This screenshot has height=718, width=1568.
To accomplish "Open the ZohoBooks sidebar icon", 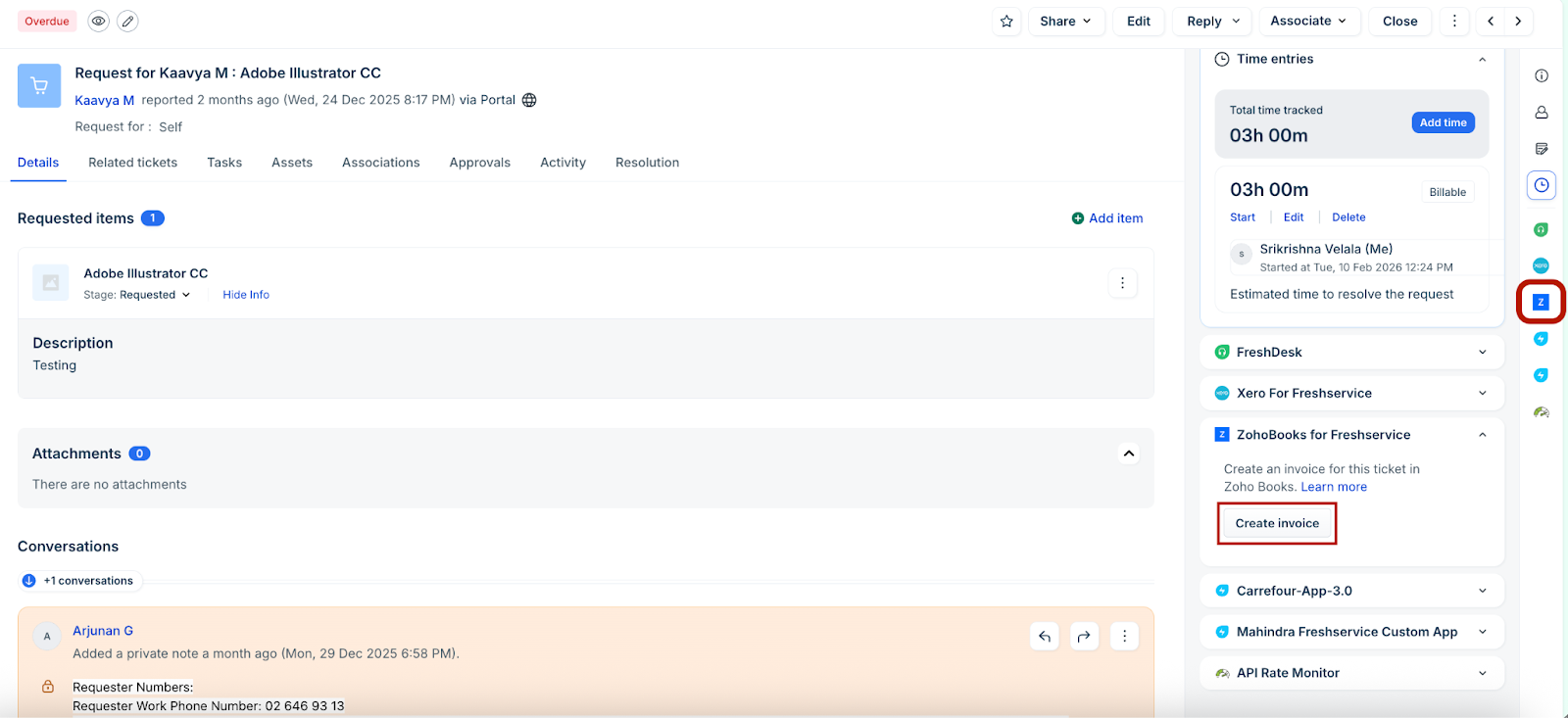I will pyautogui.click(x=1541, y=302).
